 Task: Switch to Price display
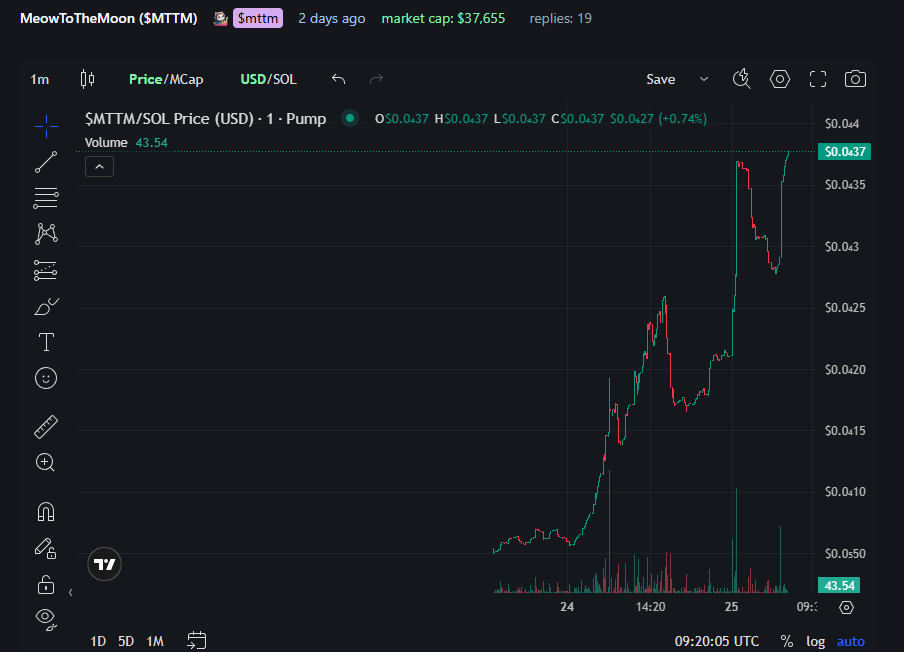[x=145, y=80]
